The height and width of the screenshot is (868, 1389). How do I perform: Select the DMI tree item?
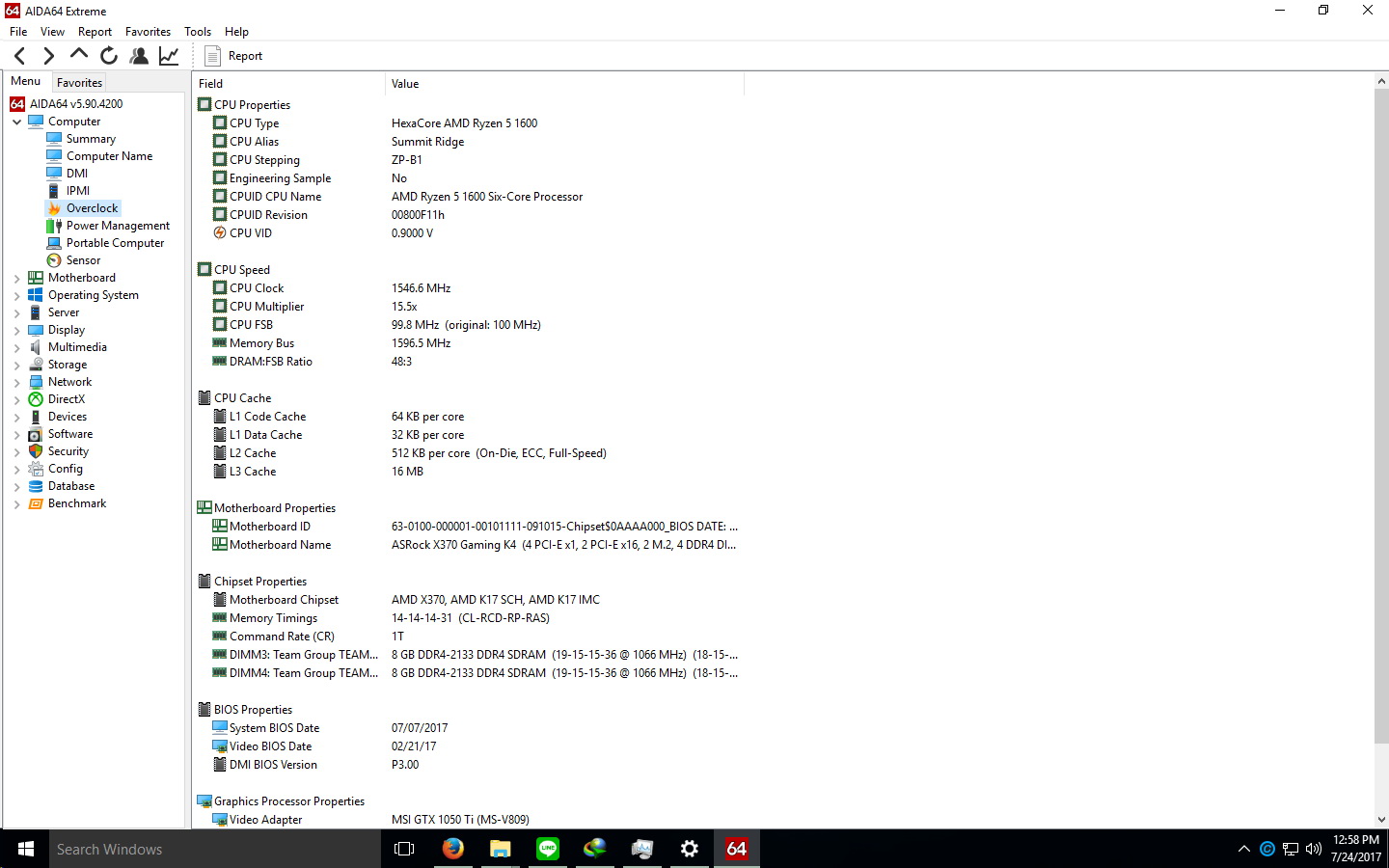pos(77,174)
